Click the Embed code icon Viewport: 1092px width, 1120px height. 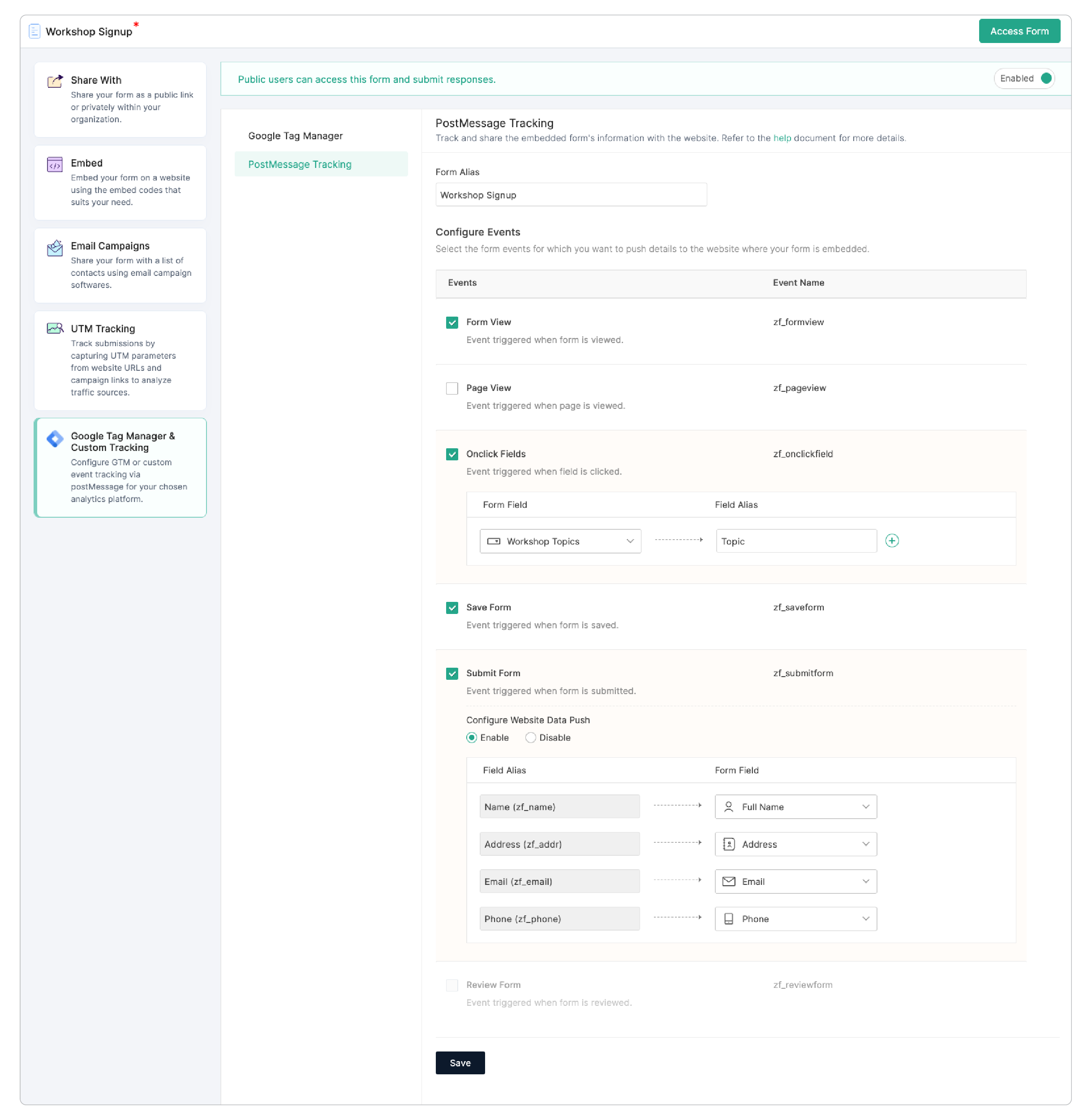[x=55, y=165]
